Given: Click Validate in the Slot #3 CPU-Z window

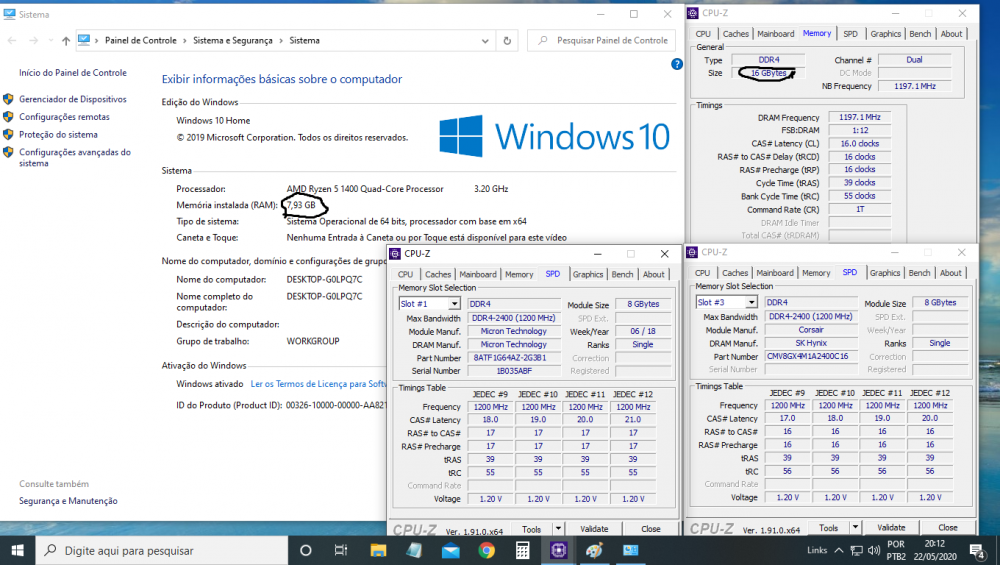Looking at the screenshot, I should point(891,528).
